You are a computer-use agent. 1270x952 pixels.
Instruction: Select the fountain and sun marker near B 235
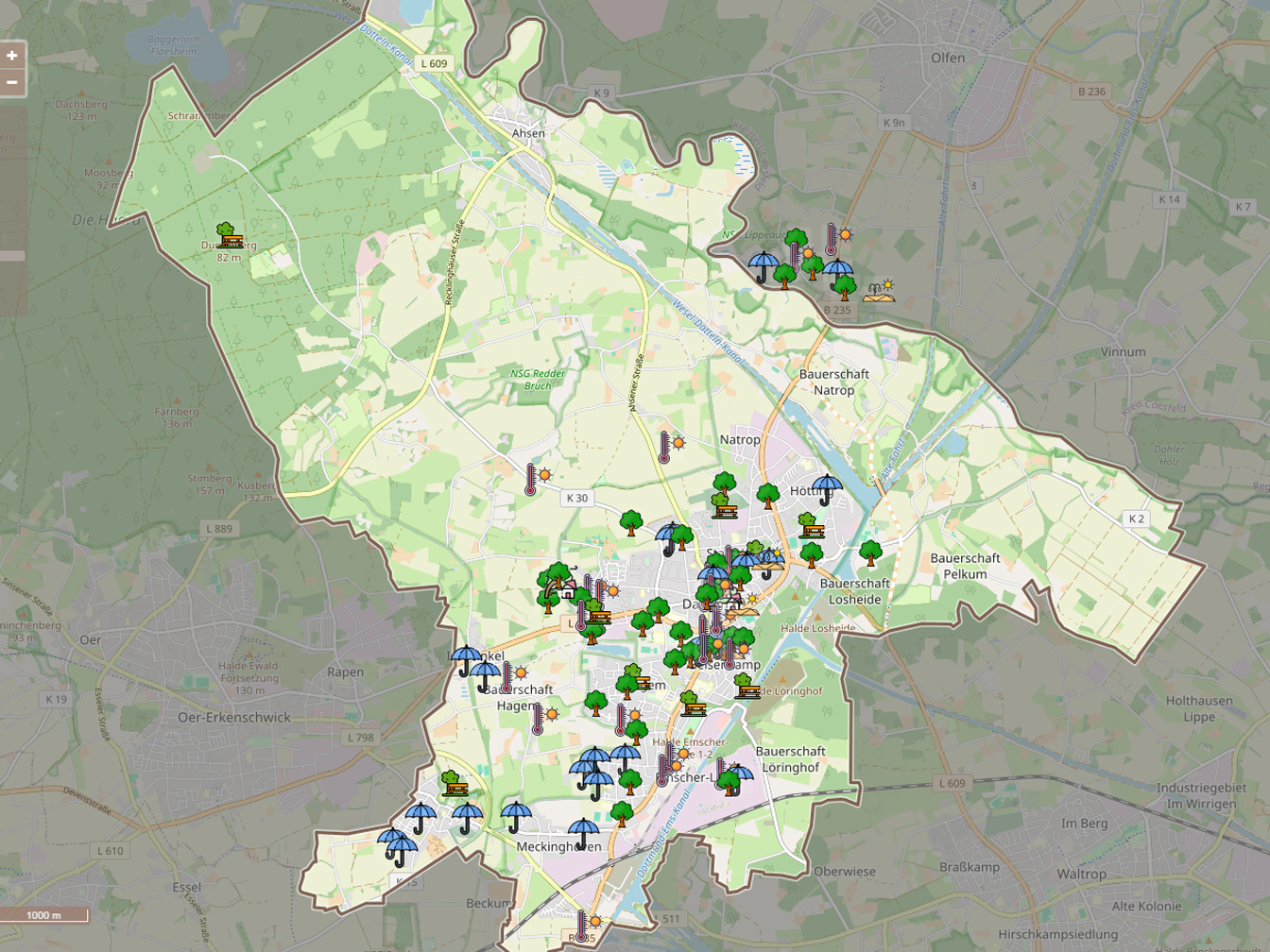(879, 291)
